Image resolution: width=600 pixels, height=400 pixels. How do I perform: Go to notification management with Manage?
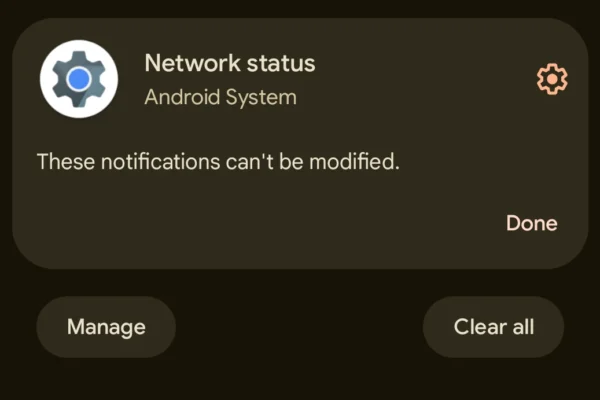106,327
